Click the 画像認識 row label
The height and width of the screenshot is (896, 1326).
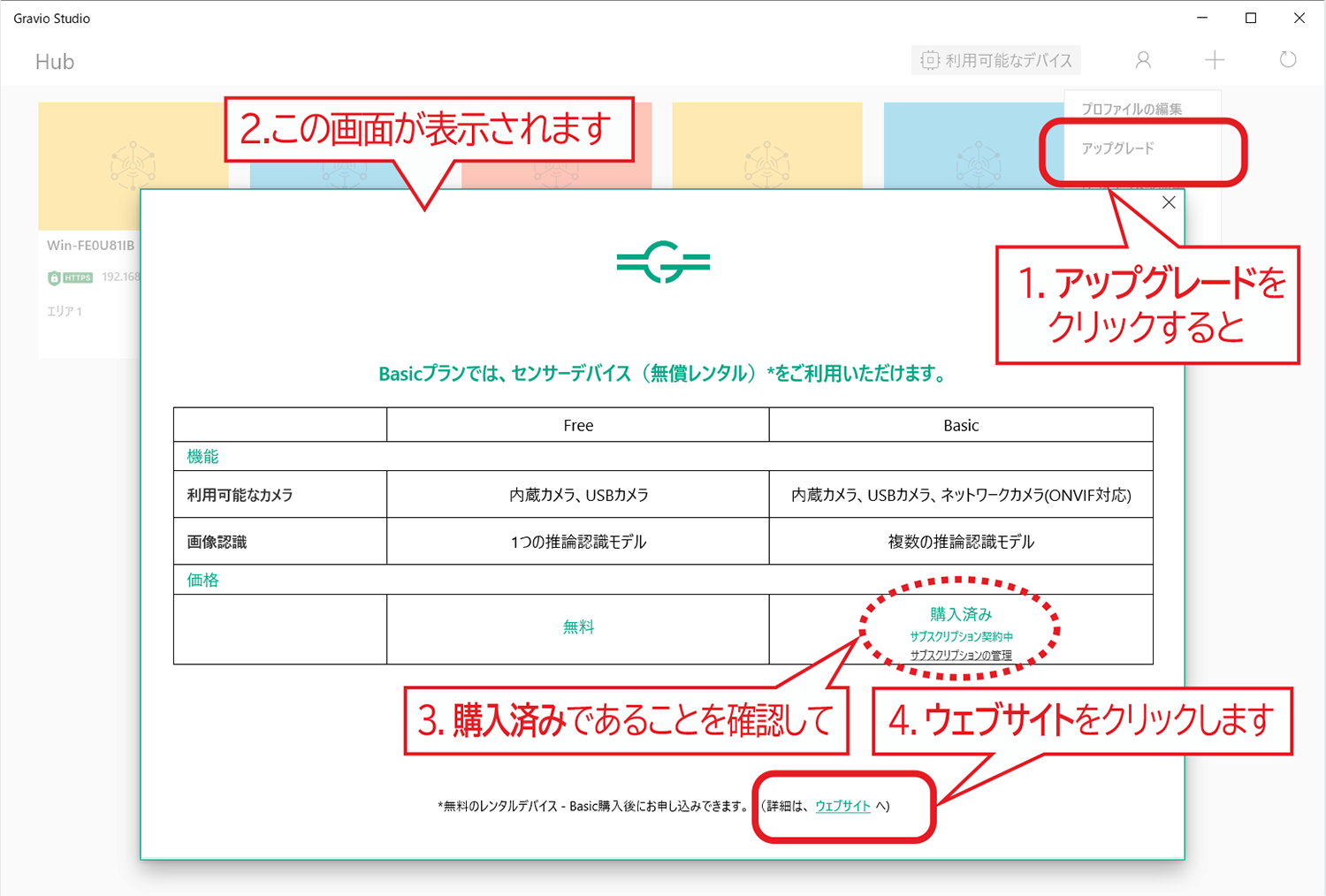click(217, 542)
